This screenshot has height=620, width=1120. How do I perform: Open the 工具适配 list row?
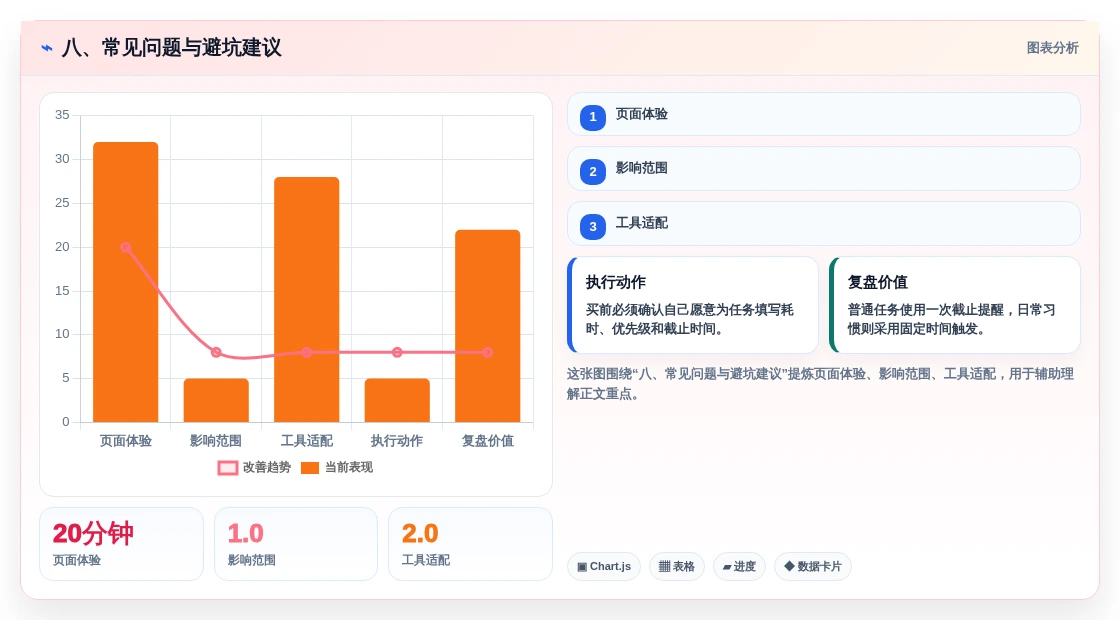tap(824, 224)
